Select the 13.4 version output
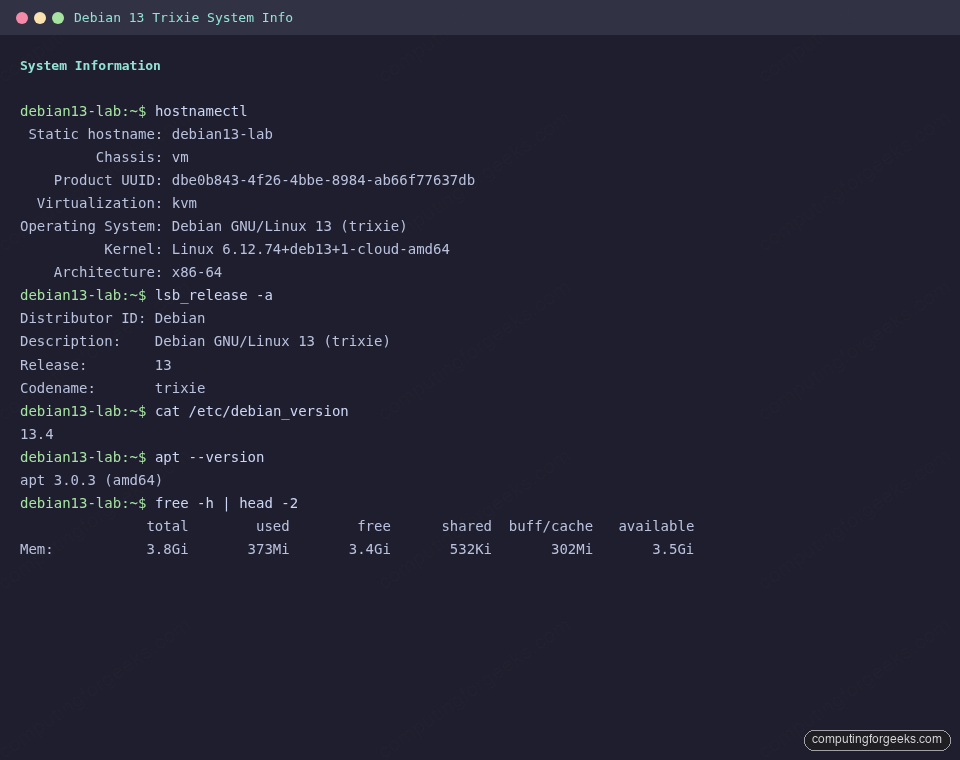The height and width of the screenshot is (760, 960). (x=36, y=434)
